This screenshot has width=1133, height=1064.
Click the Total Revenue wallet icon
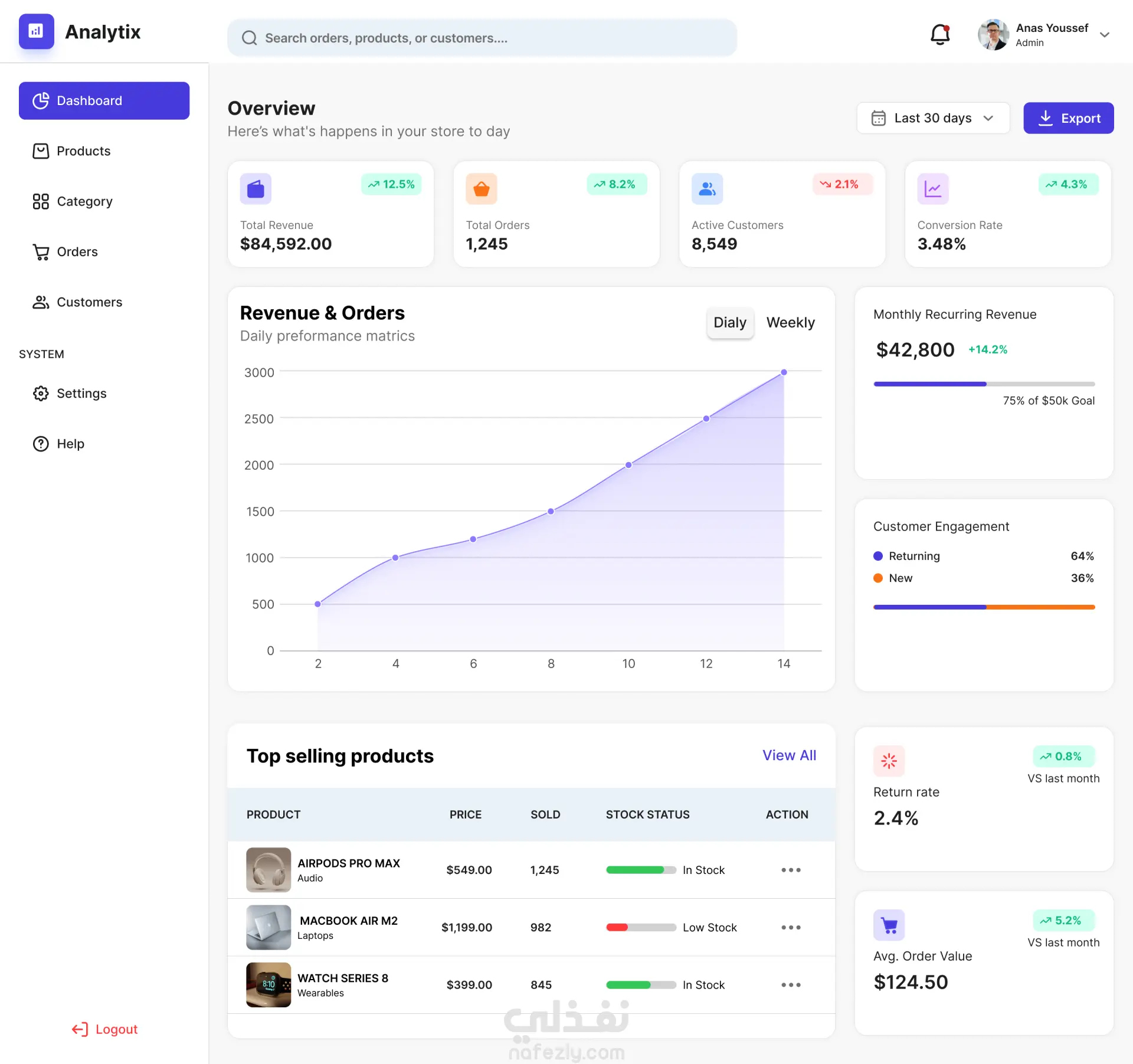(256, 189)
